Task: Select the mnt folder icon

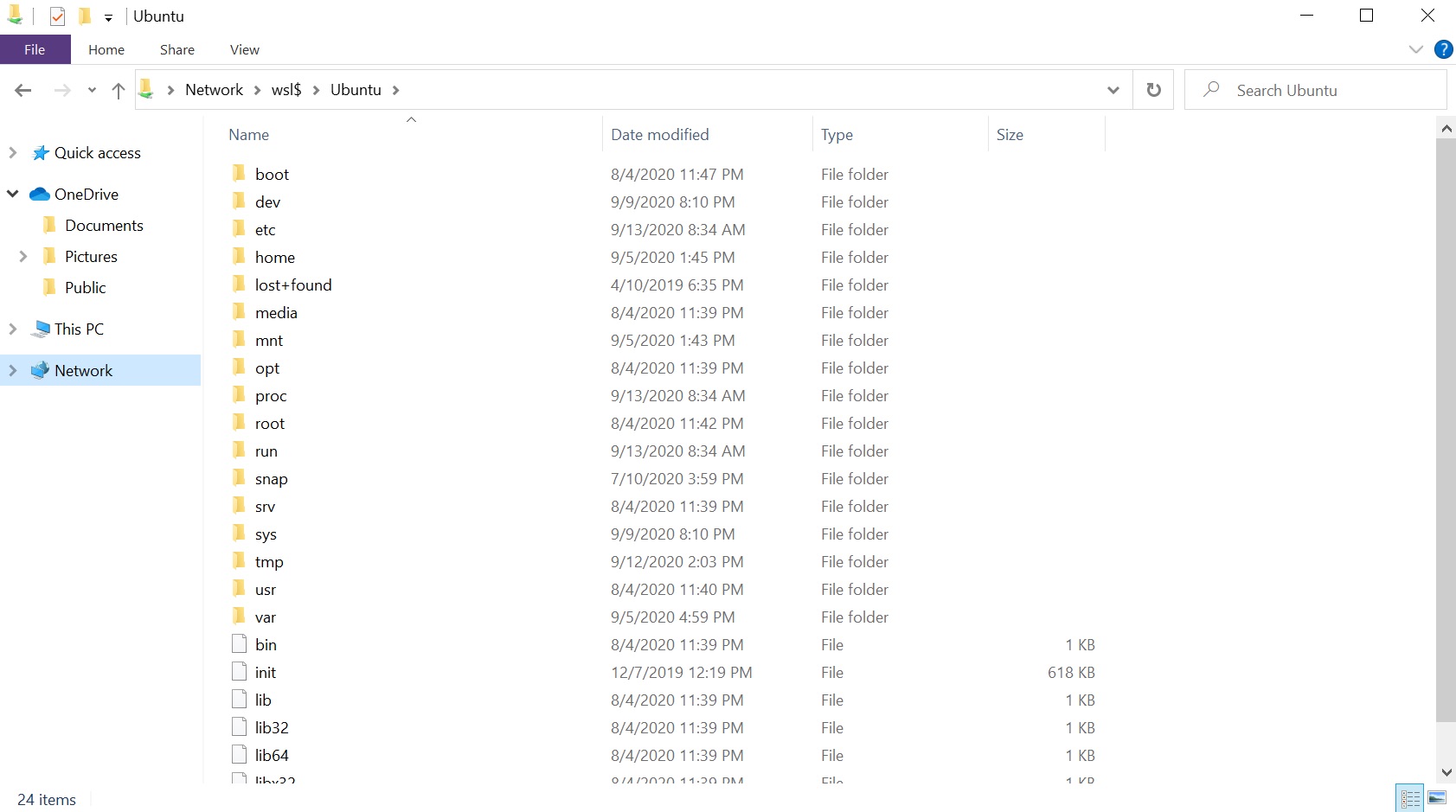Action: (x=239, y=339)
